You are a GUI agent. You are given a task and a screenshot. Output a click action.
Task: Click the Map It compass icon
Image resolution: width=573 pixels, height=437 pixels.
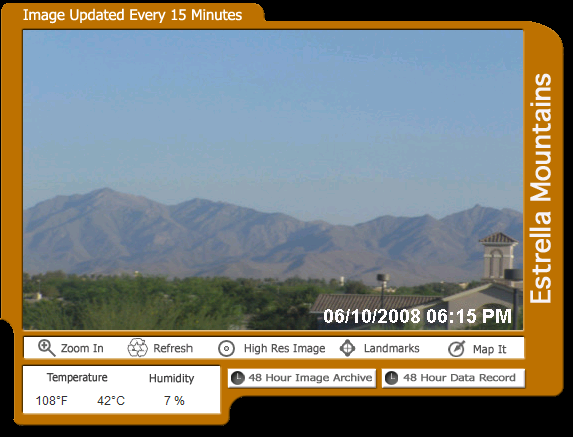click(456, 349)
